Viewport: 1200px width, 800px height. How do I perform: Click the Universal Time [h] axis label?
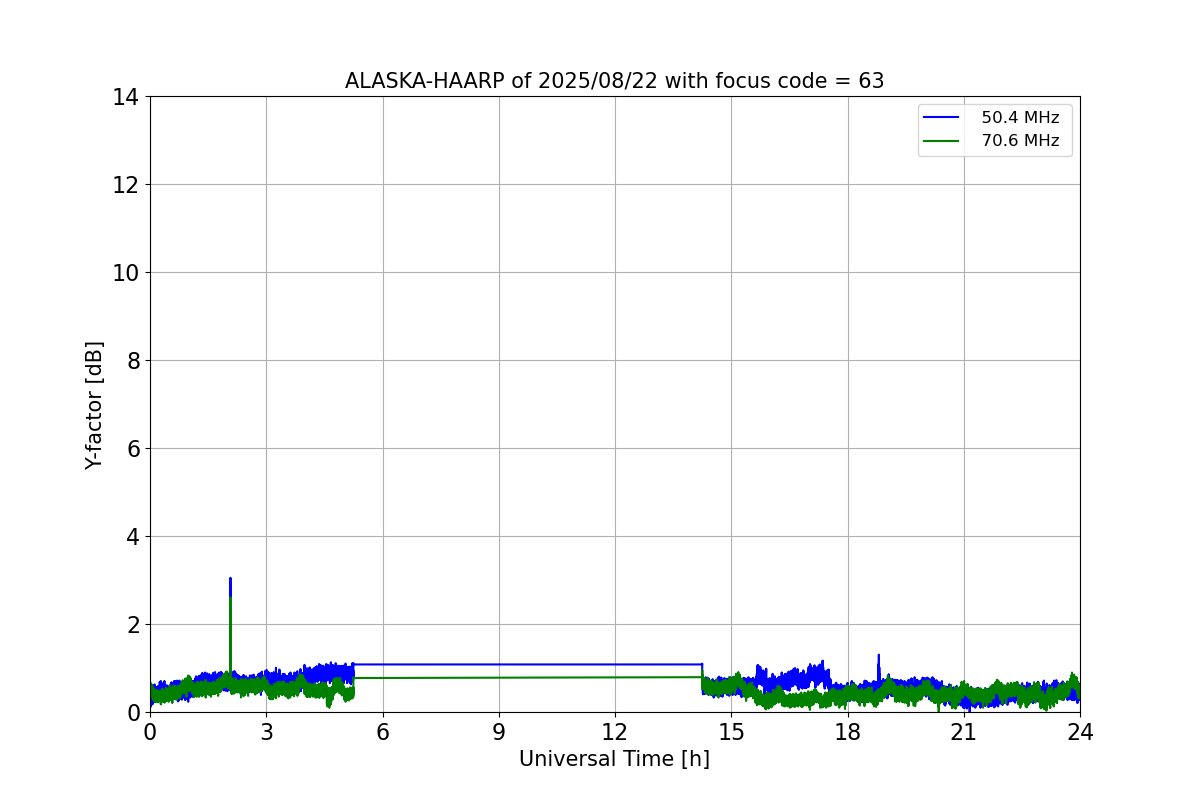tap(614, 759)
